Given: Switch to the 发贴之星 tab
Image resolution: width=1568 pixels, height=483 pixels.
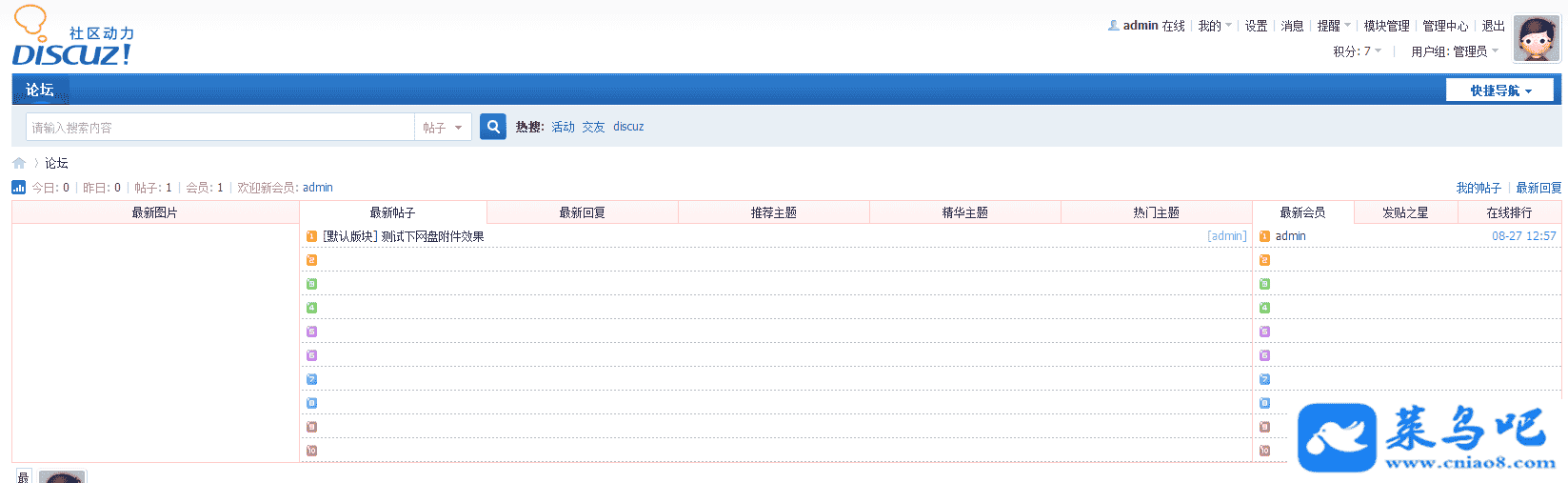Looking at the screenshot, I should pyautogui.click(x=1406, y=212).
